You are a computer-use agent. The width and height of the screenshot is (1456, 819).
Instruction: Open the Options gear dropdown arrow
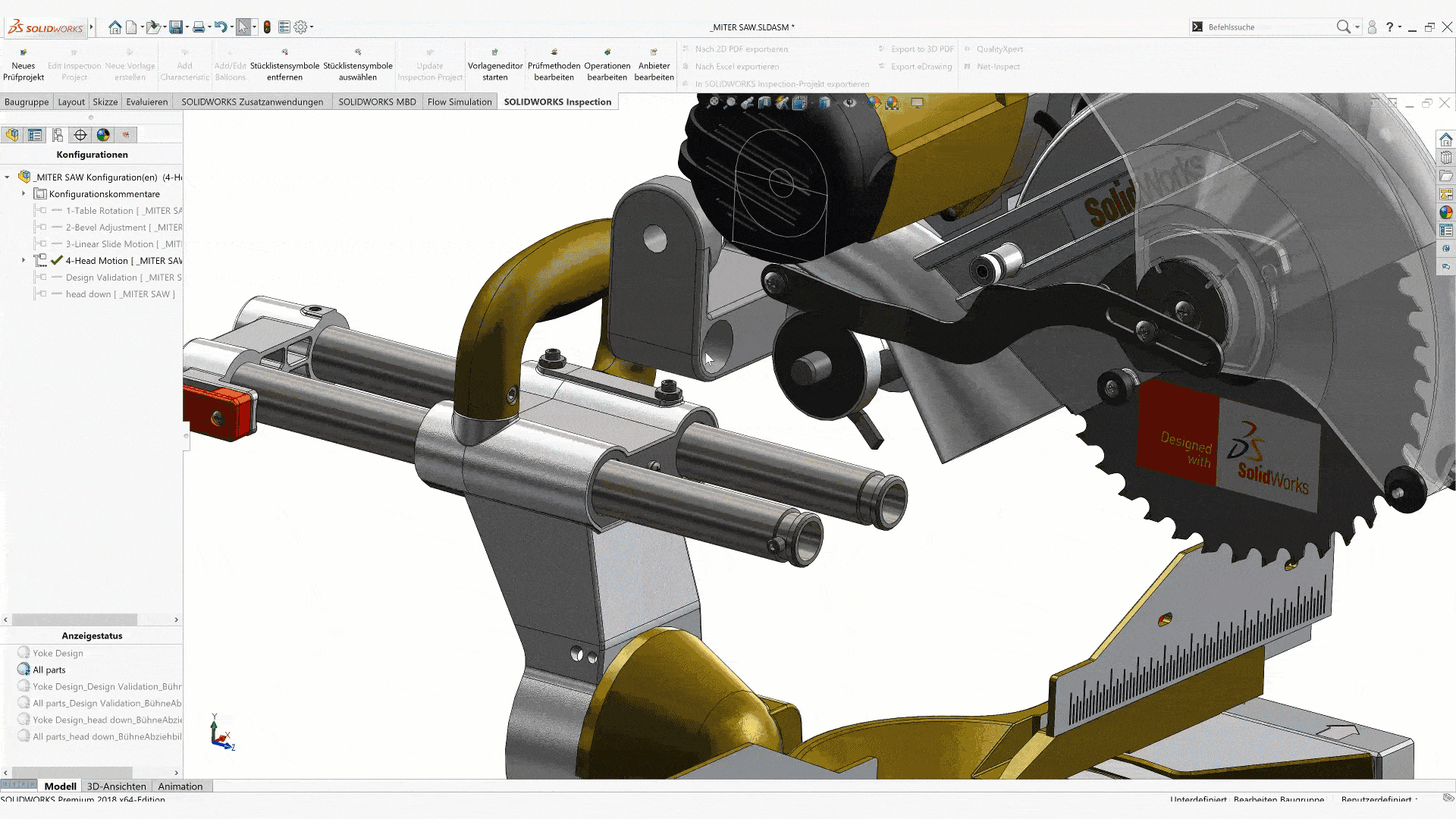(x=312, y=27)
